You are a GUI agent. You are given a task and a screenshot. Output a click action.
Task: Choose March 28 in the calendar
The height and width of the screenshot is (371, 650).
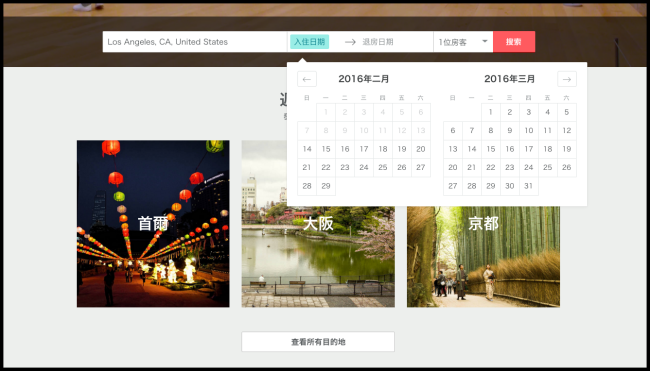click(472, 186)
